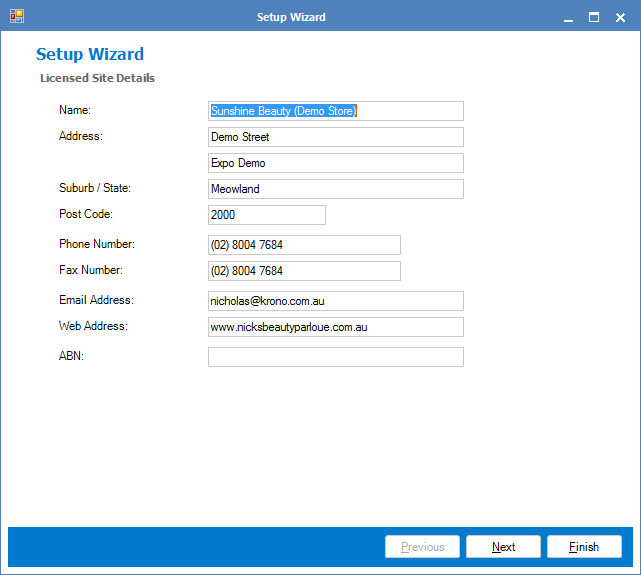Close the Setup Wizard window
This screenshot has width=641, height=575.
pos(620,17)
